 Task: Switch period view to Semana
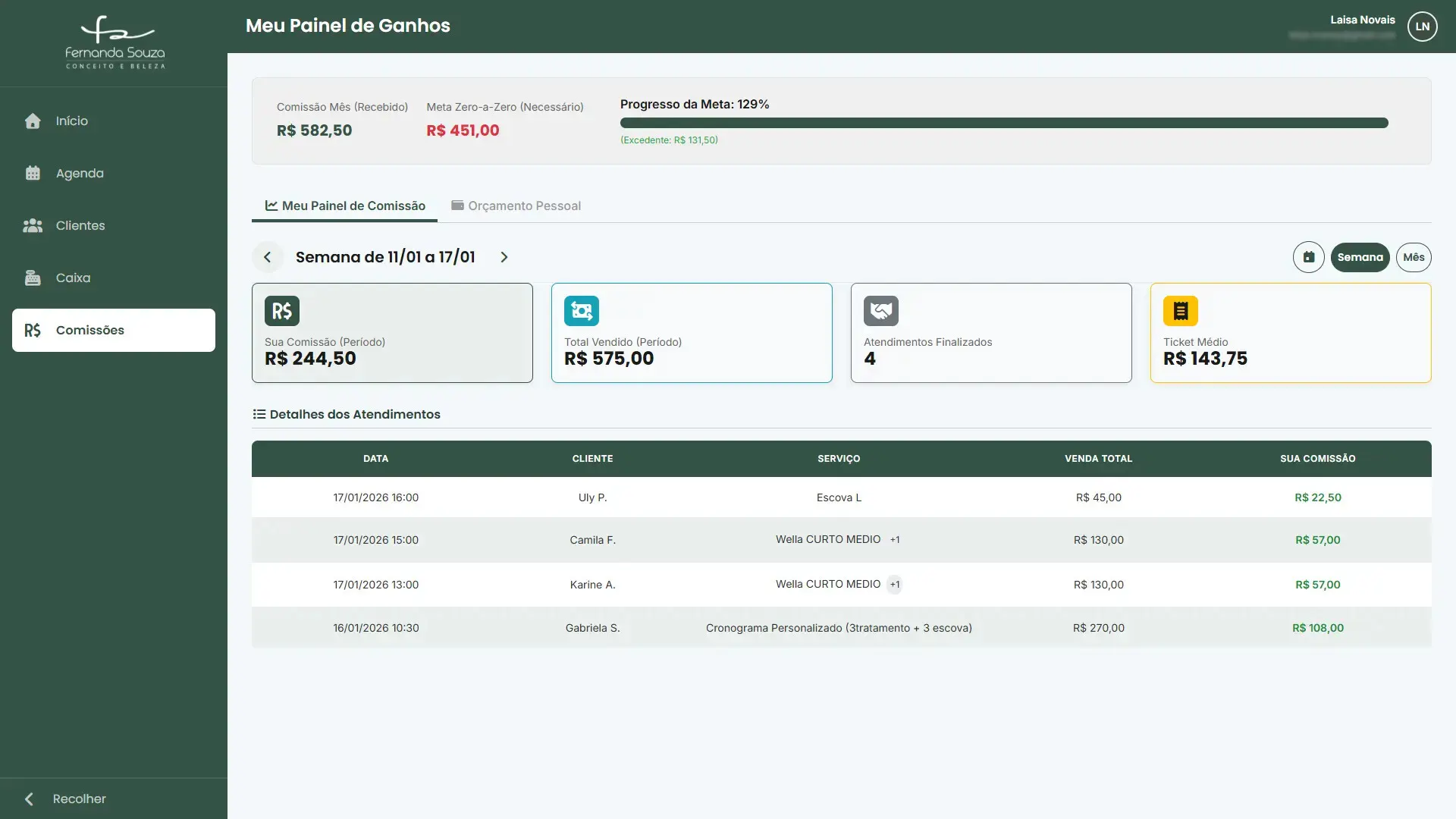tap(1360, 257)
